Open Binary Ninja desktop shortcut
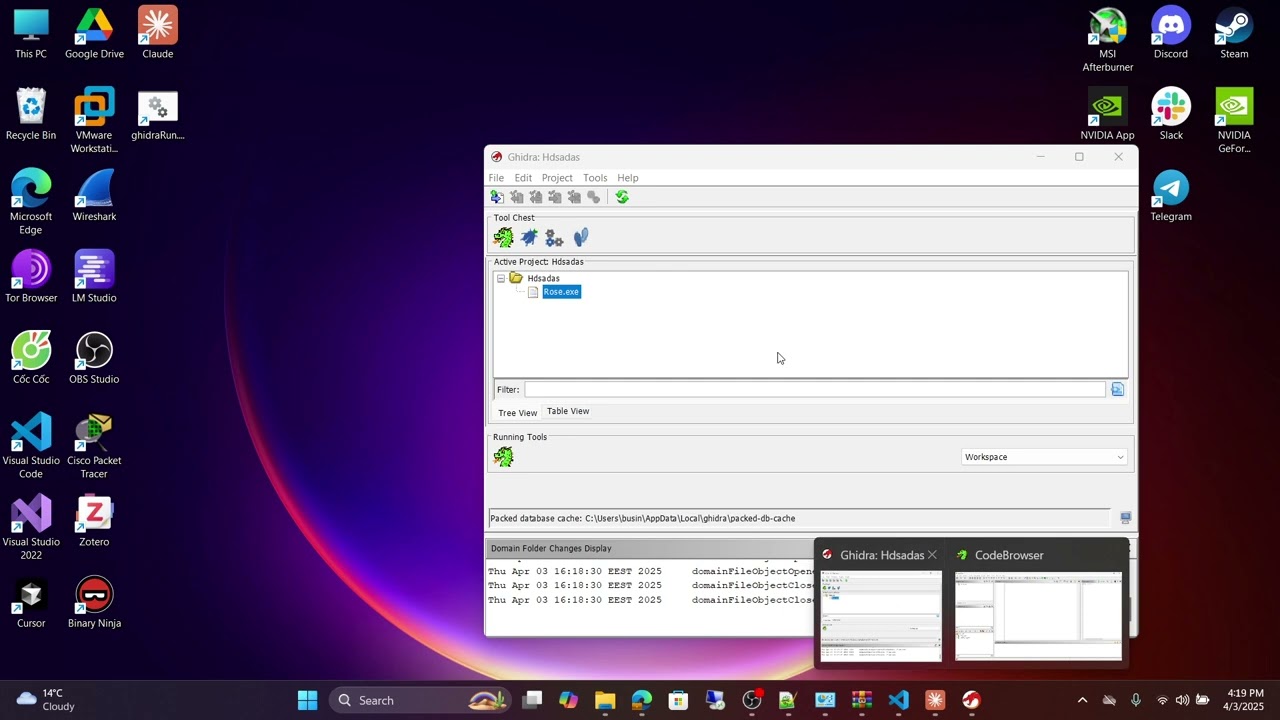The height and width of the screenshot is (720, 1280). [94, 603]
